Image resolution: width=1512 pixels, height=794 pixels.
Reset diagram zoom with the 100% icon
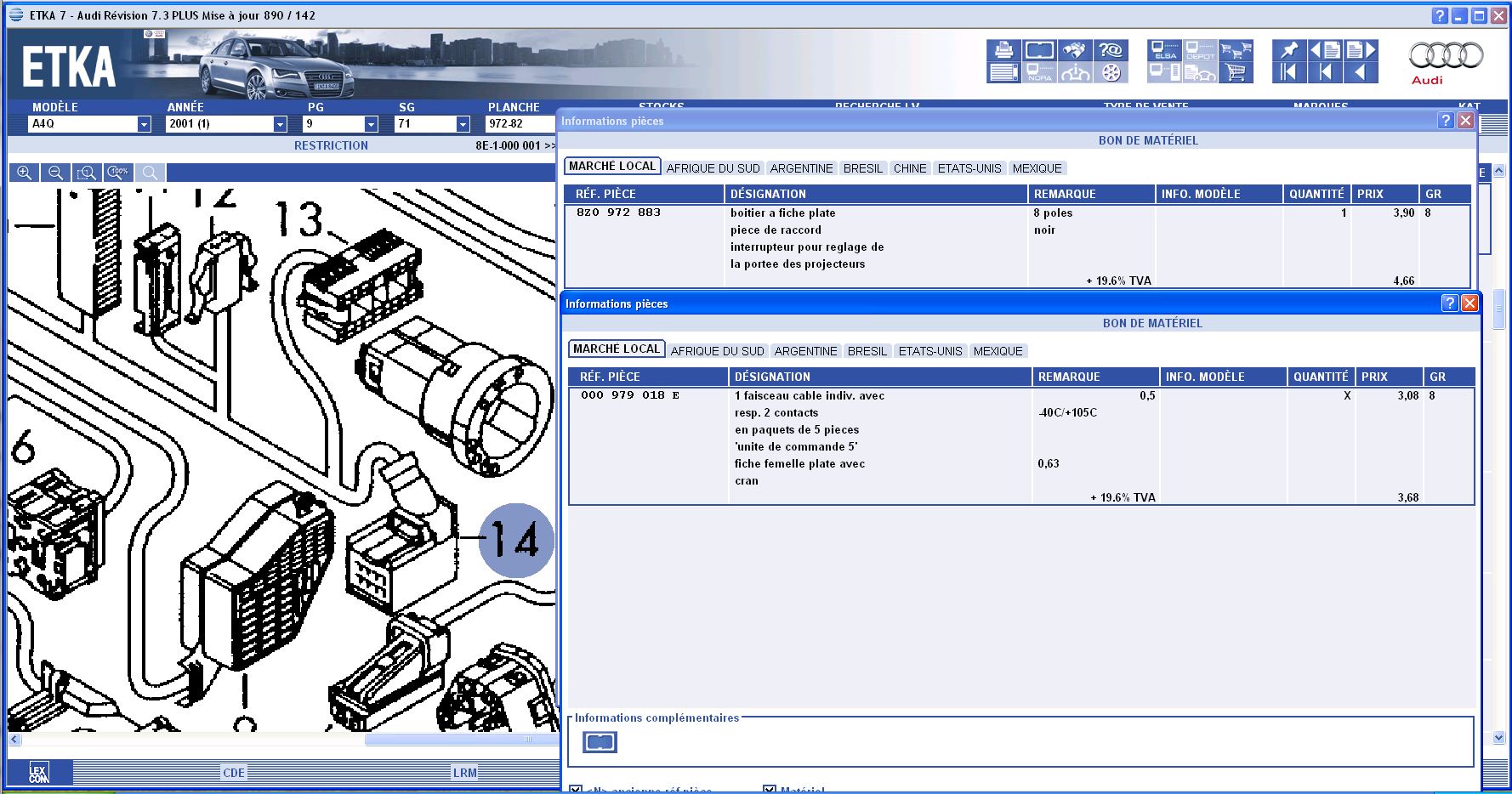117,173
